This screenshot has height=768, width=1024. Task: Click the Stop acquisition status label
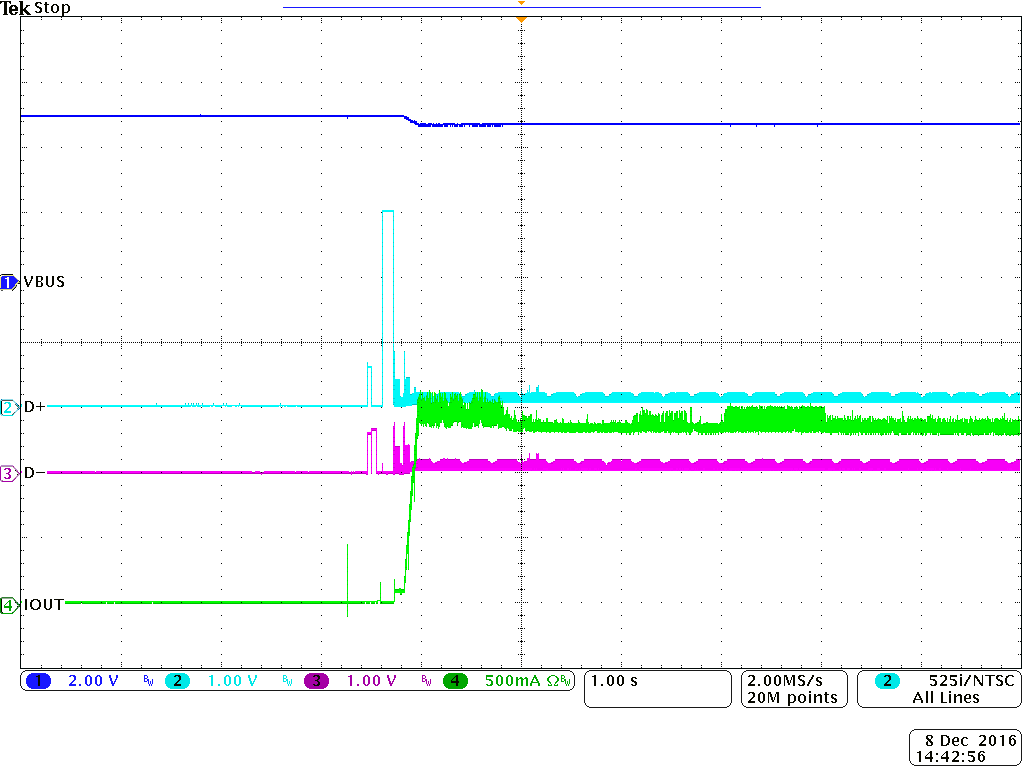click(x=51, y=8)
